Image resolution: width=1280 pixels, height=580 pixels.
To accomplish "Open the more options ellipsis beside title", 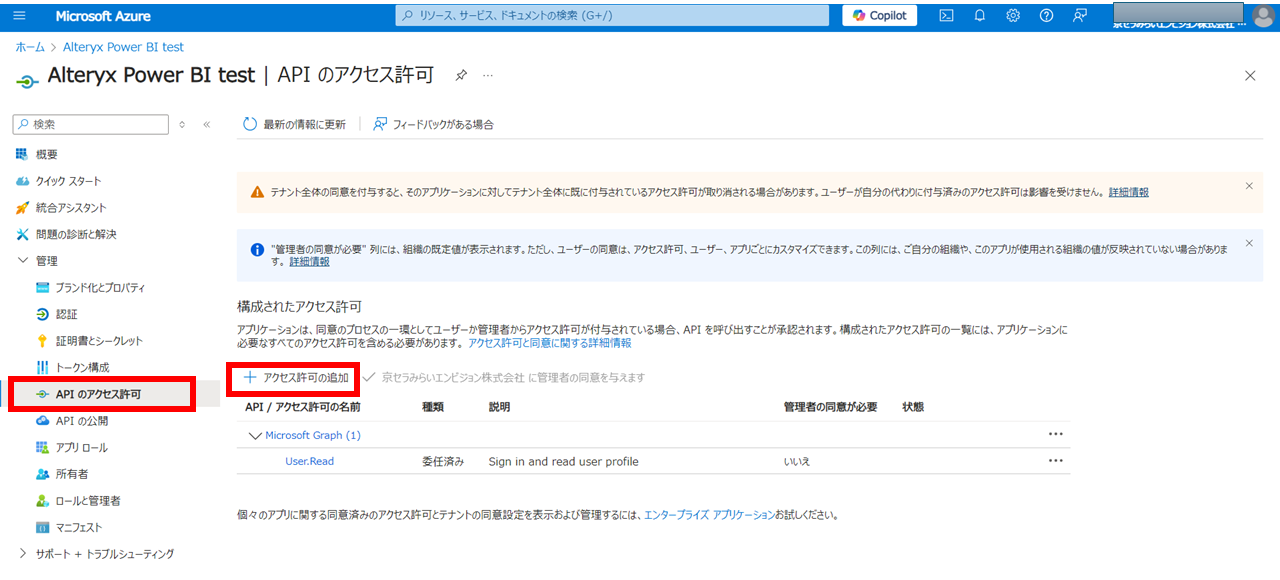I will click(488, 75).
